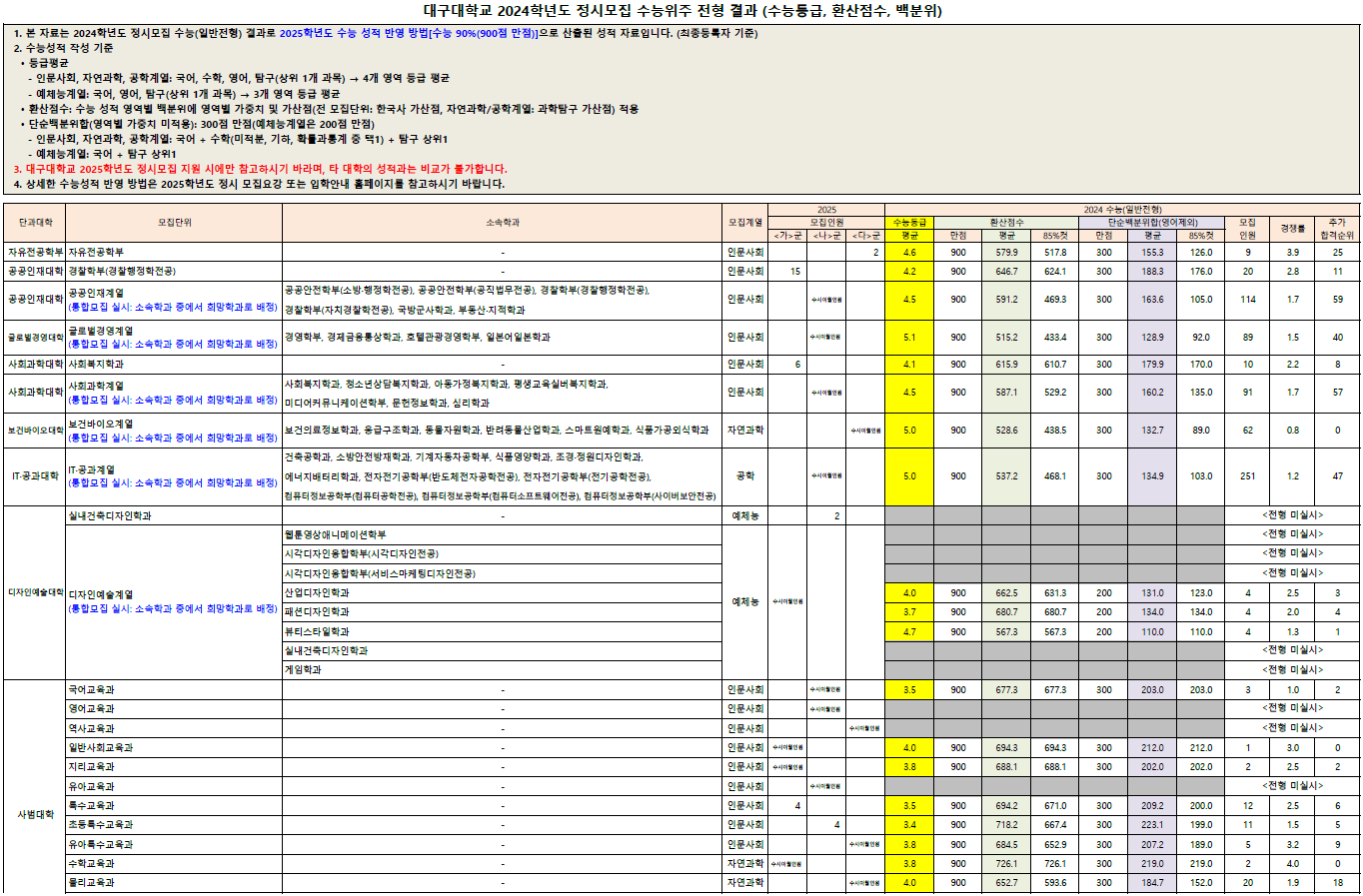Click the 모집인원 value 251
The image size is (1363, 896).
1247,476
